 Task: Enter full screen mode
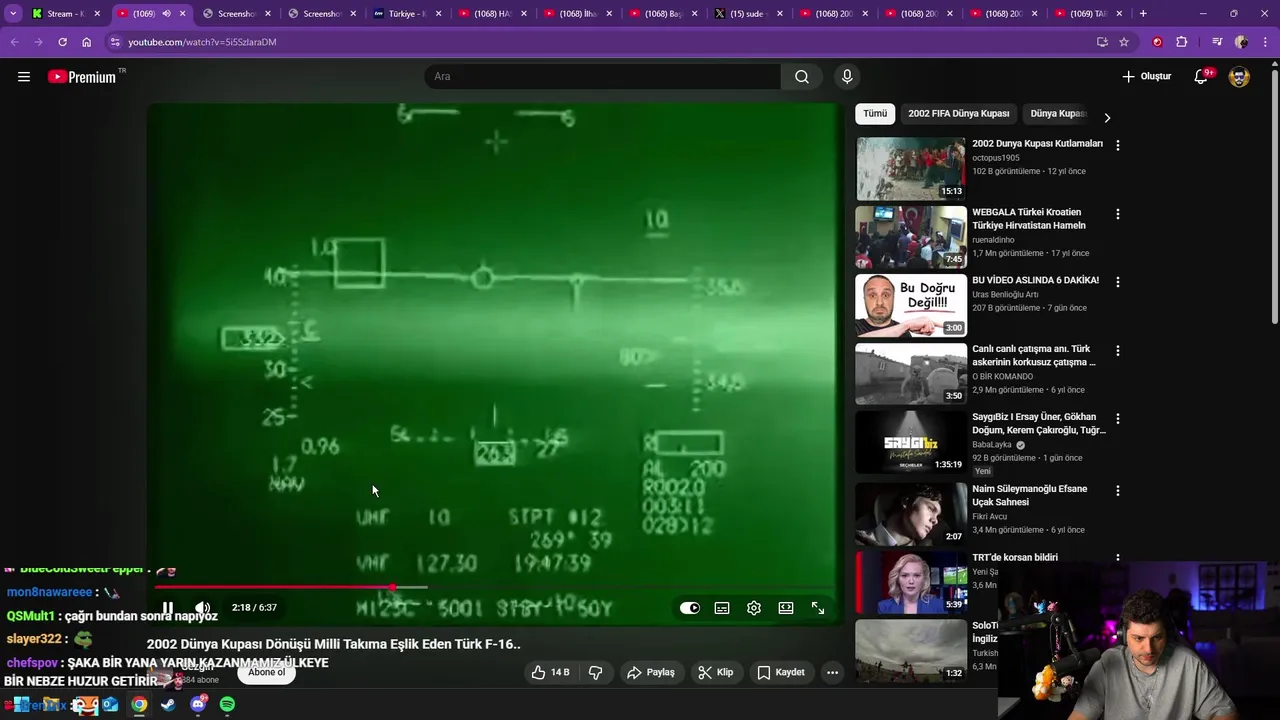point(818,608)
